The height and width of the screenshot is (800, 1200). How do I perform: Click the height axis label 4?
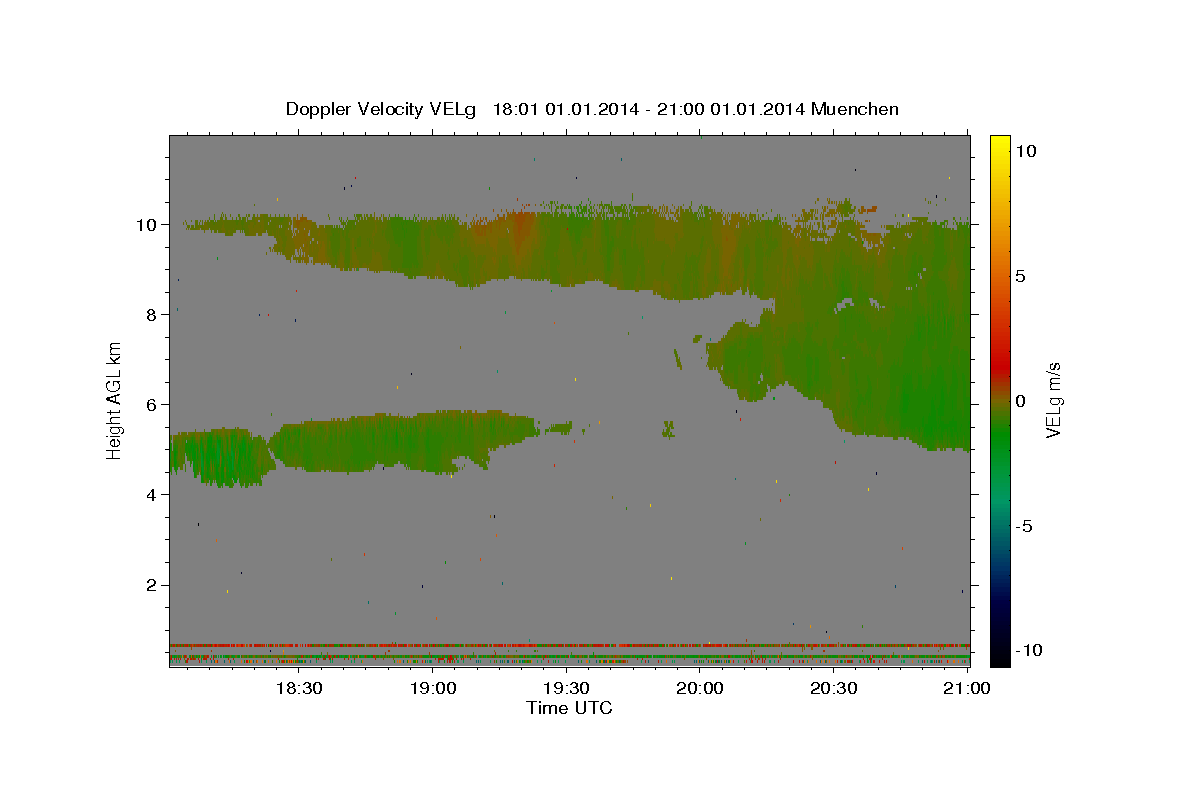click(154, 494)
